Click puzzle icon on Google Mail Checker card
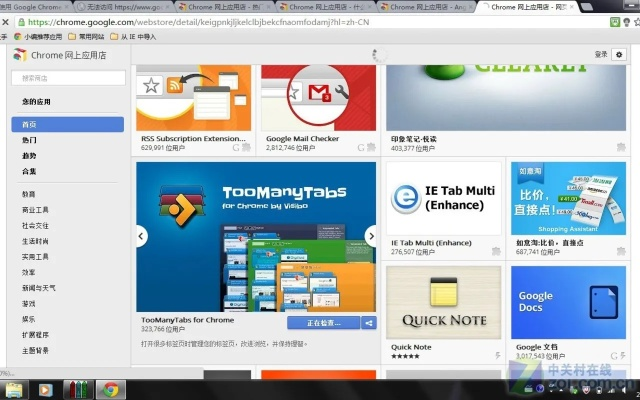640x400 pixels. (371, 147)
